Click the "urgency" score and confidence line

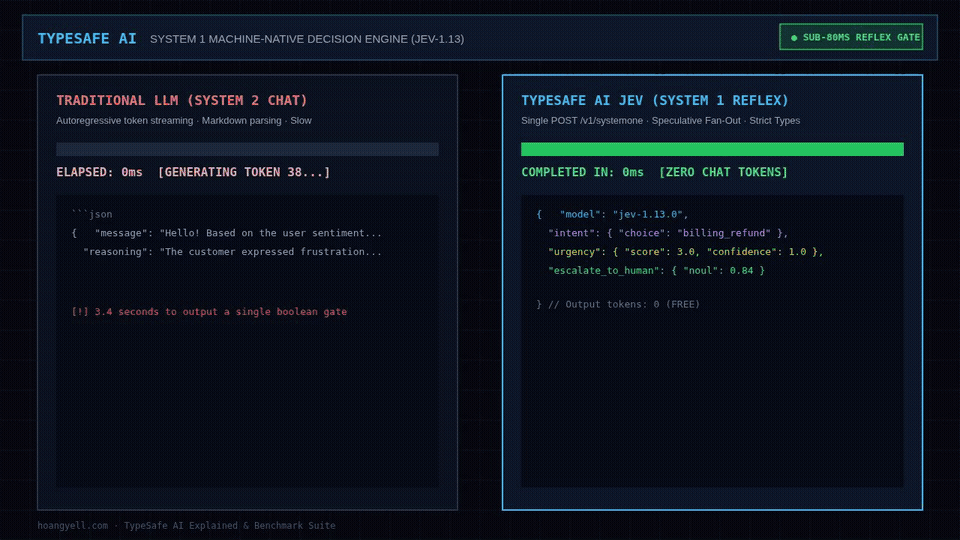686,252
